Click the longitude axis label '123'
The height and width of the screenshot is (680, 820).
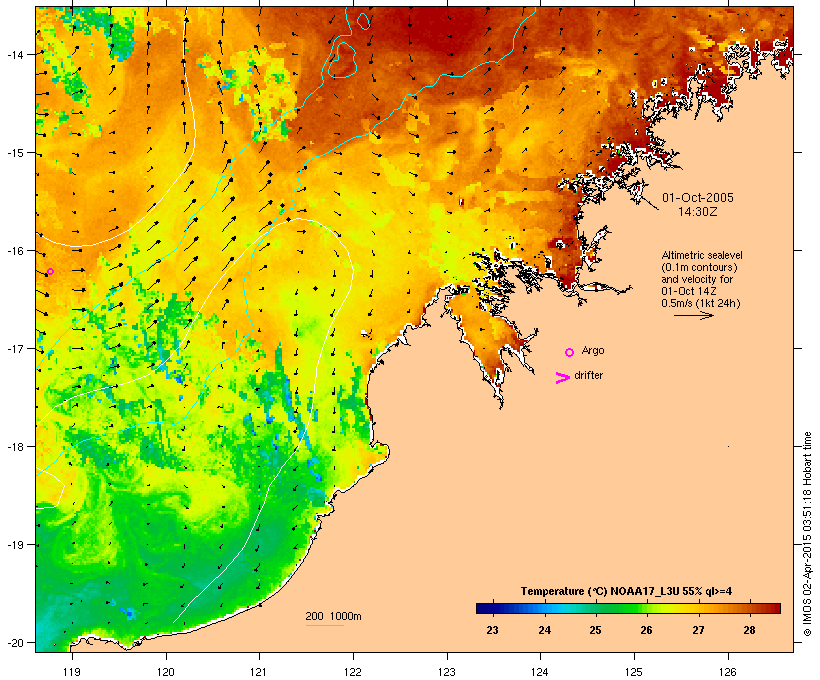click(x=447, y=671)
